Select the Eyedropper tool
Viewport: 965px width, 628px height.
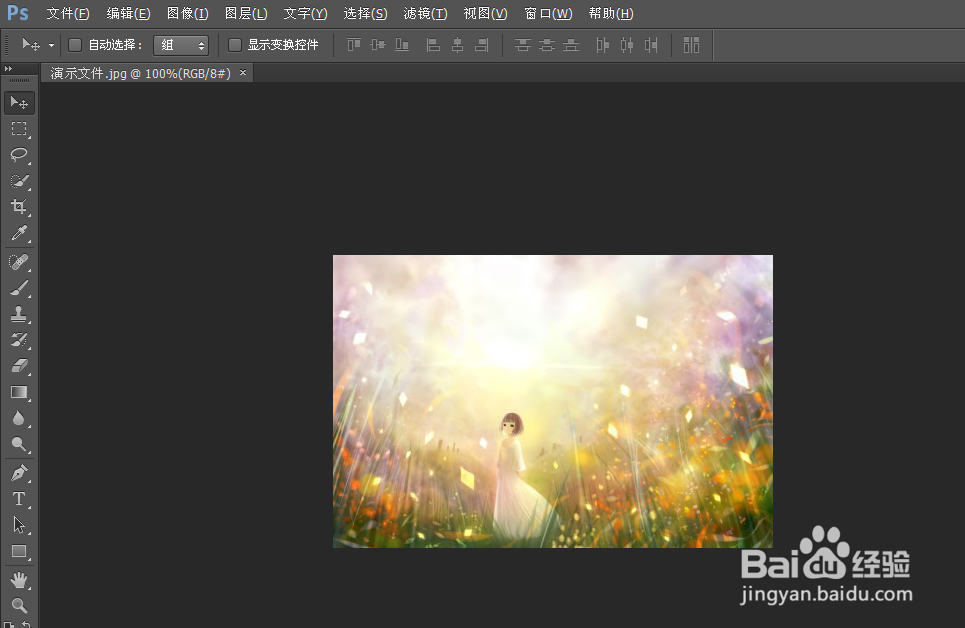coord(19,233)
